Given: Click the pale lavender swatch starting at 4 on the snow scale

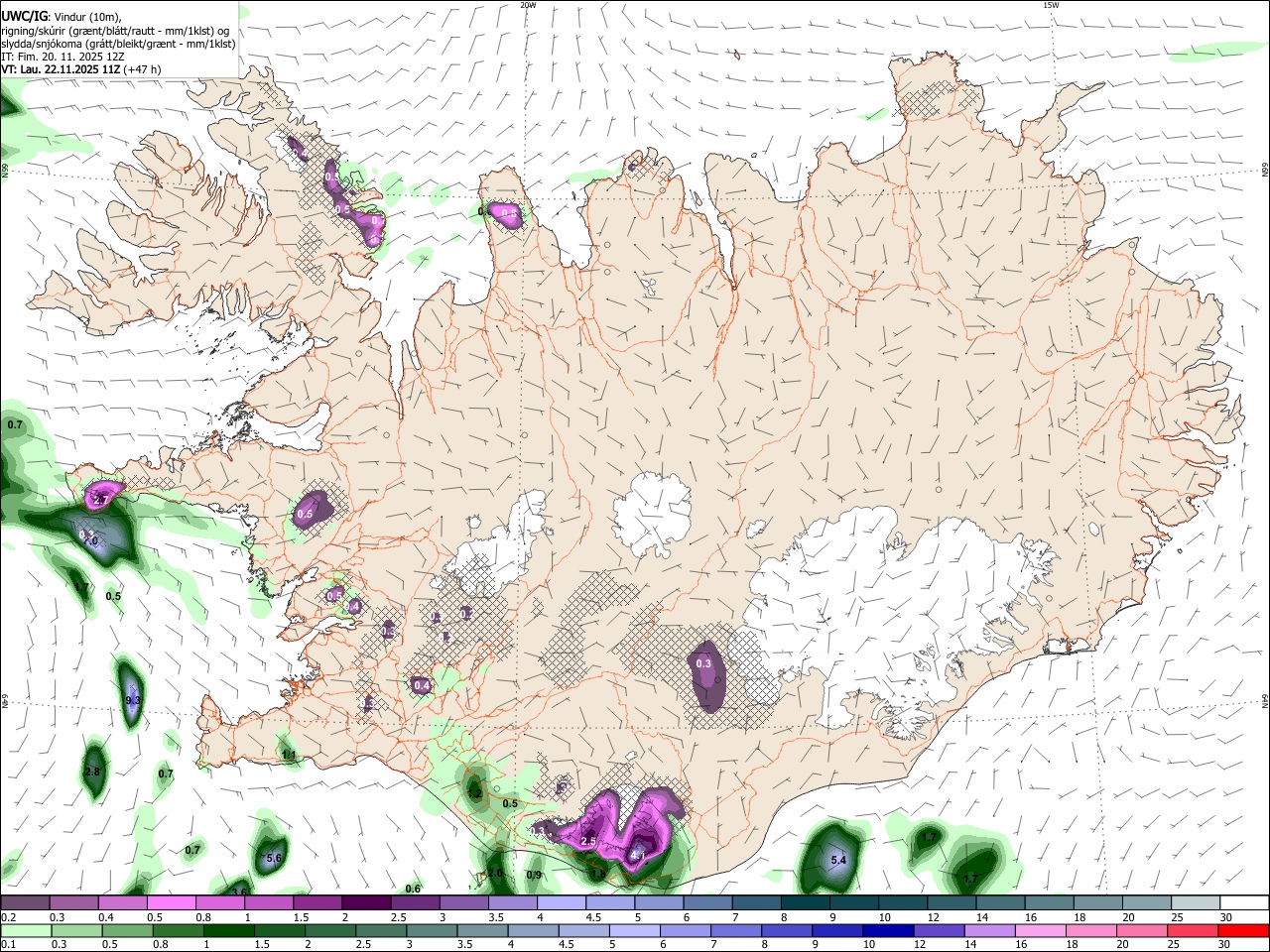Looking at the screenshot, I should click(562, 903).
